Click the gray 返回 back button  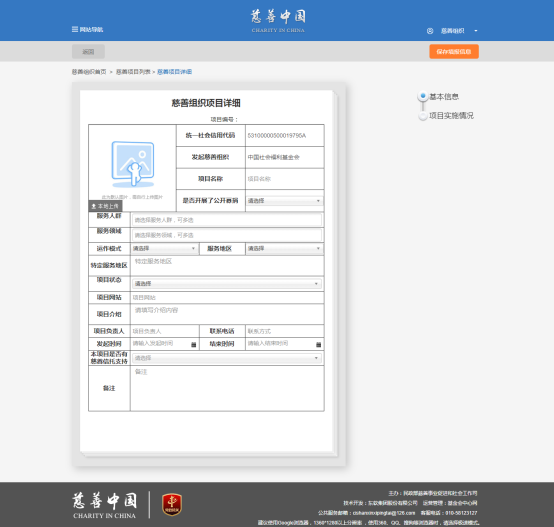click(88, 52)
